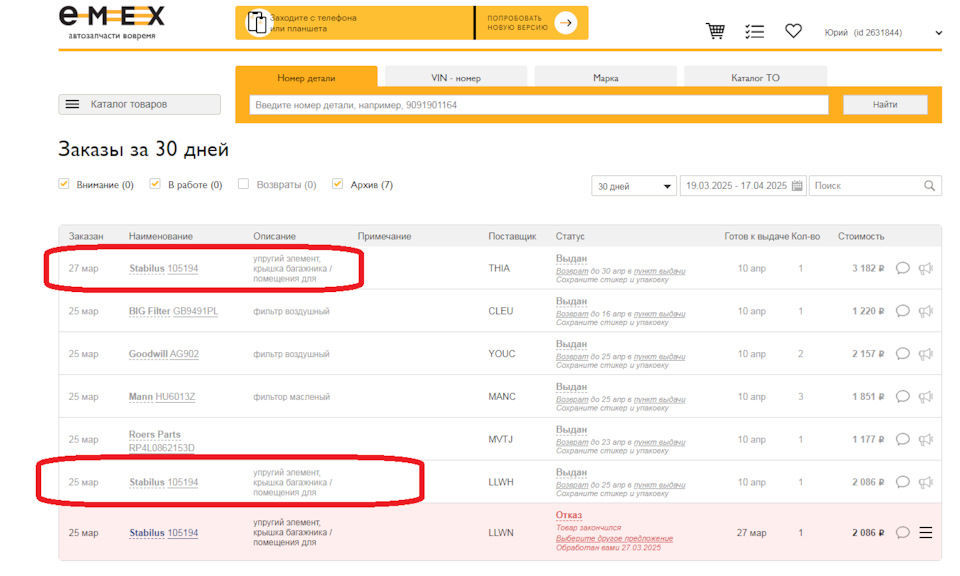This screenshot has height=576, width=960.
Task: Open chat bubble for Mann HU6013Z order
Action: tap(902, 397)
